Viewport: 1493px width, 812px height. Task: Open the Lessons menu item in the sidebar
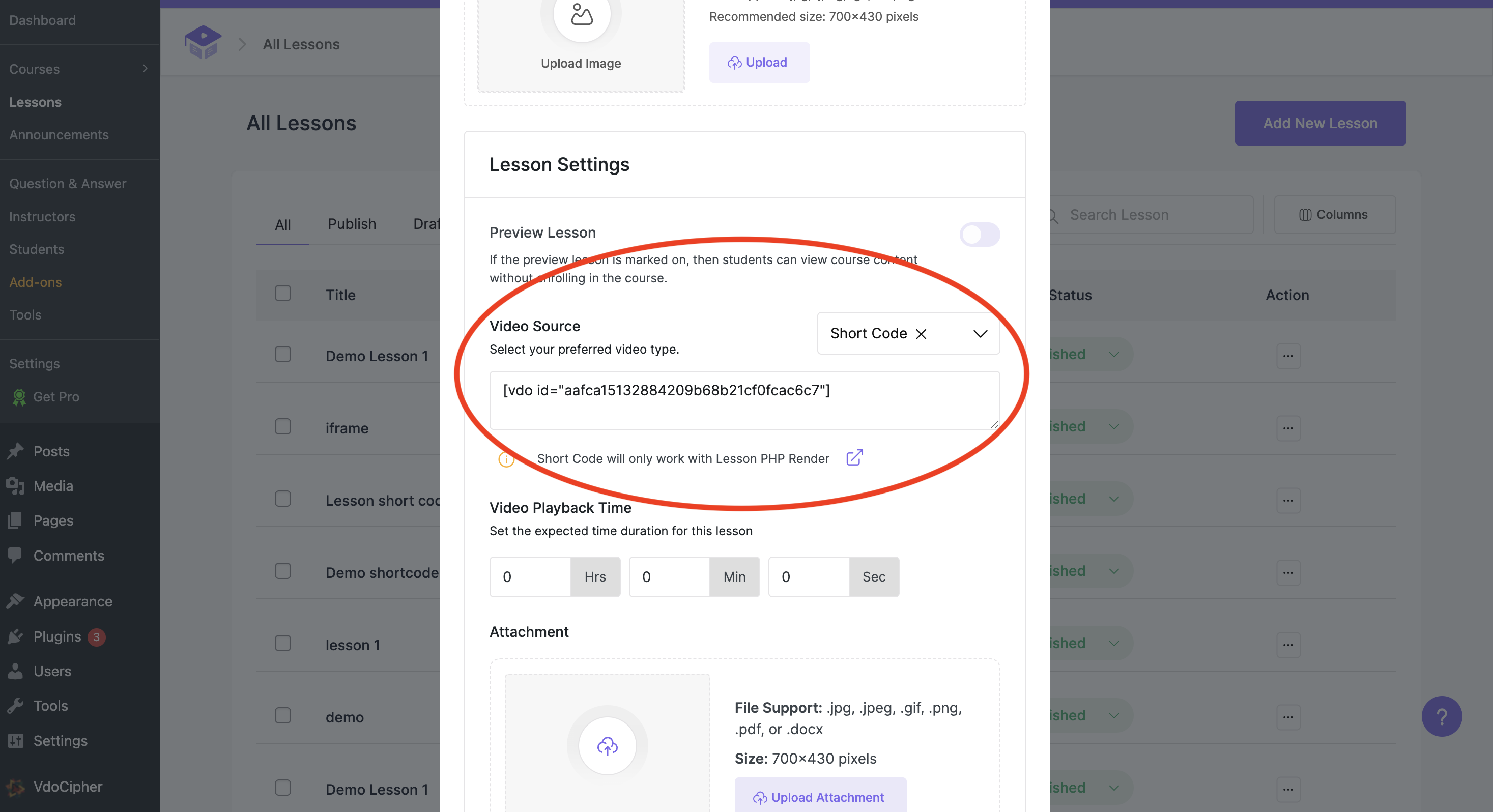click(x=35, y=101)
